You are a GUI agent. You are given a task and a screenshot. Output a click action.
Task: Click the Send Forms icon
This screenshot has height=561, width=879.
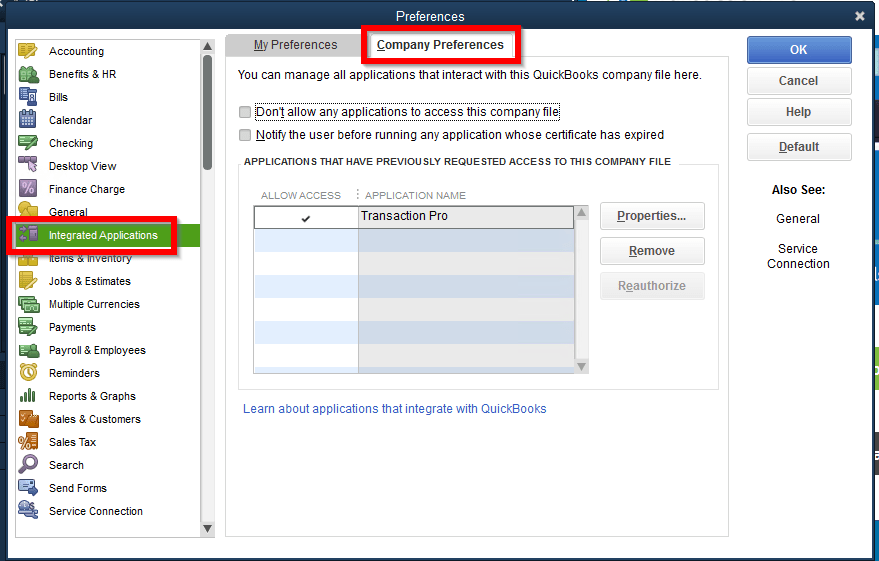coord(27,488)
